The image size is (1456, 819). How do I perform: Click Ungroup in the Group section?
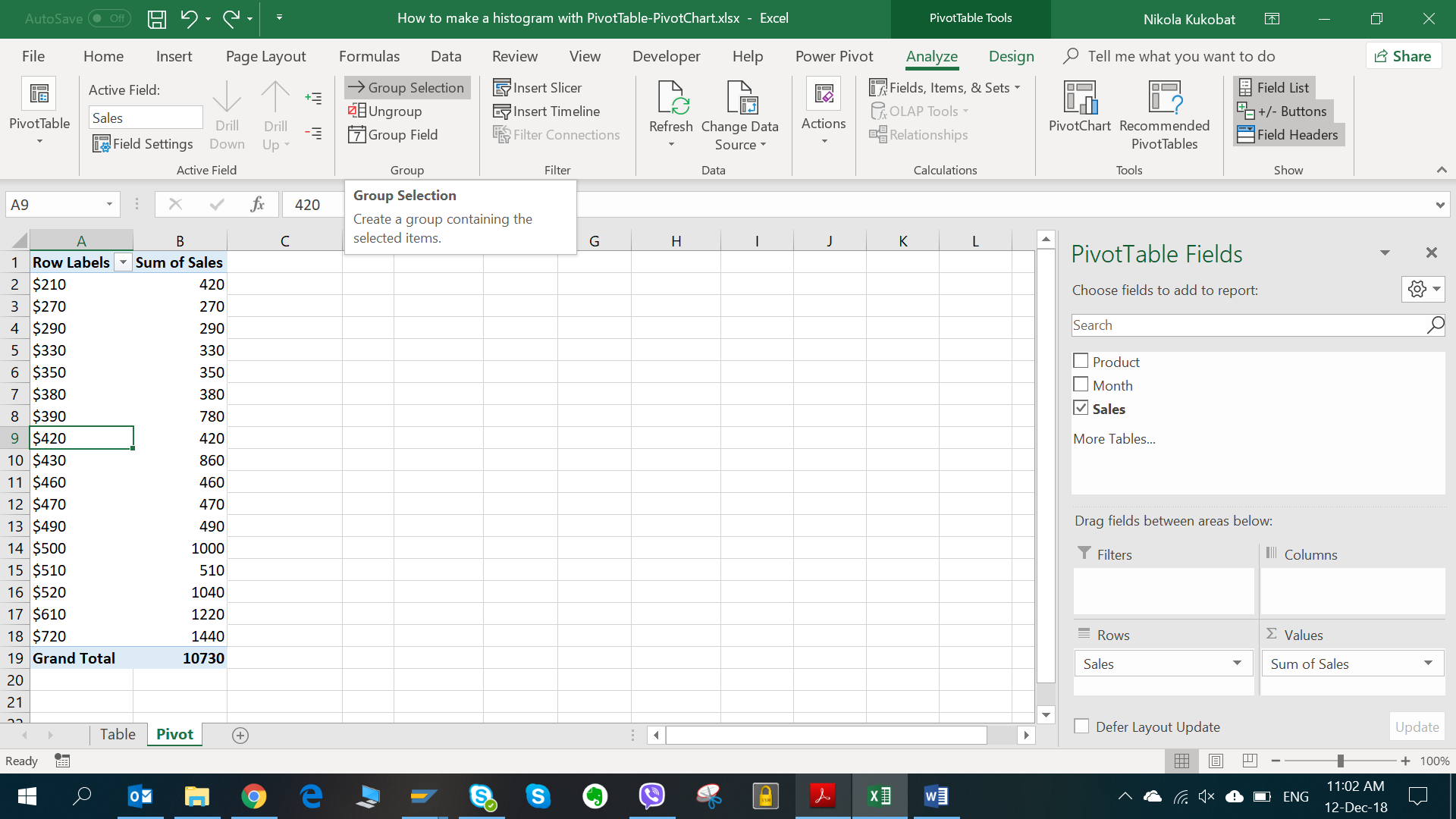click(x=385, y=111)
